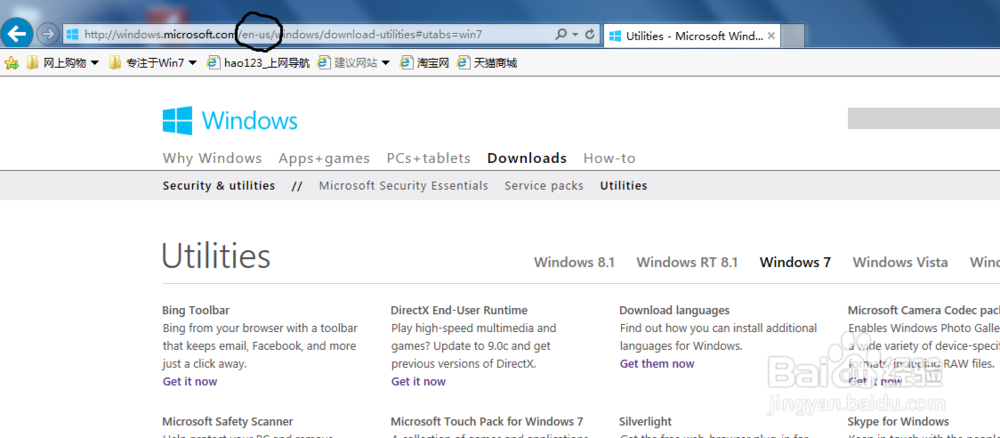This screenshot has height=438, width=1000.
Task: Expand the 网上购物 favorites dropdown arrow
Action: click(x=94, y=63)
